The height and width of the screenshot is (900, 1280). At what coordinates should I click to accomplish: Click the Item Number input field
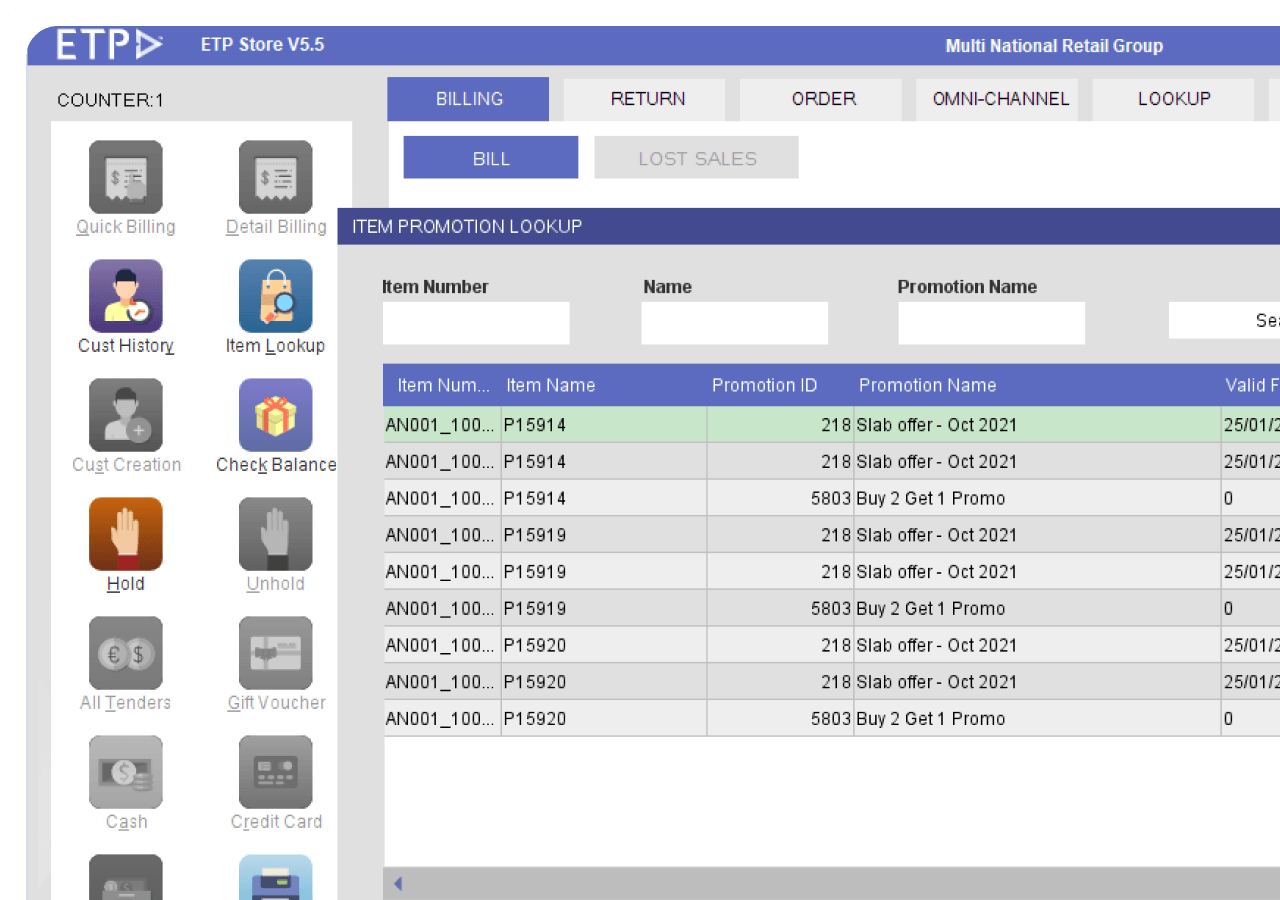click(476, 324)
